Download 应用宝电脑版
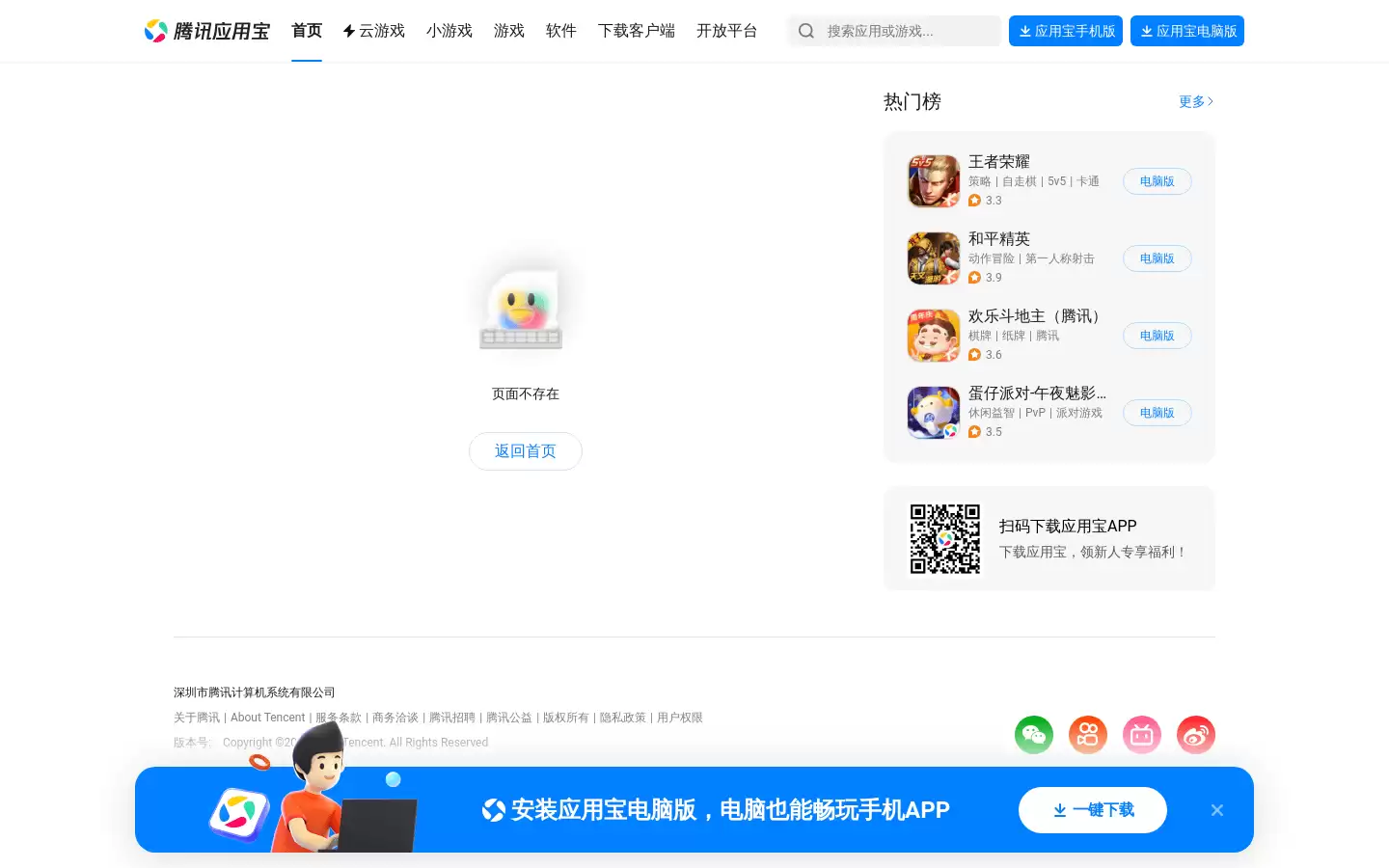 (1187, 31)
